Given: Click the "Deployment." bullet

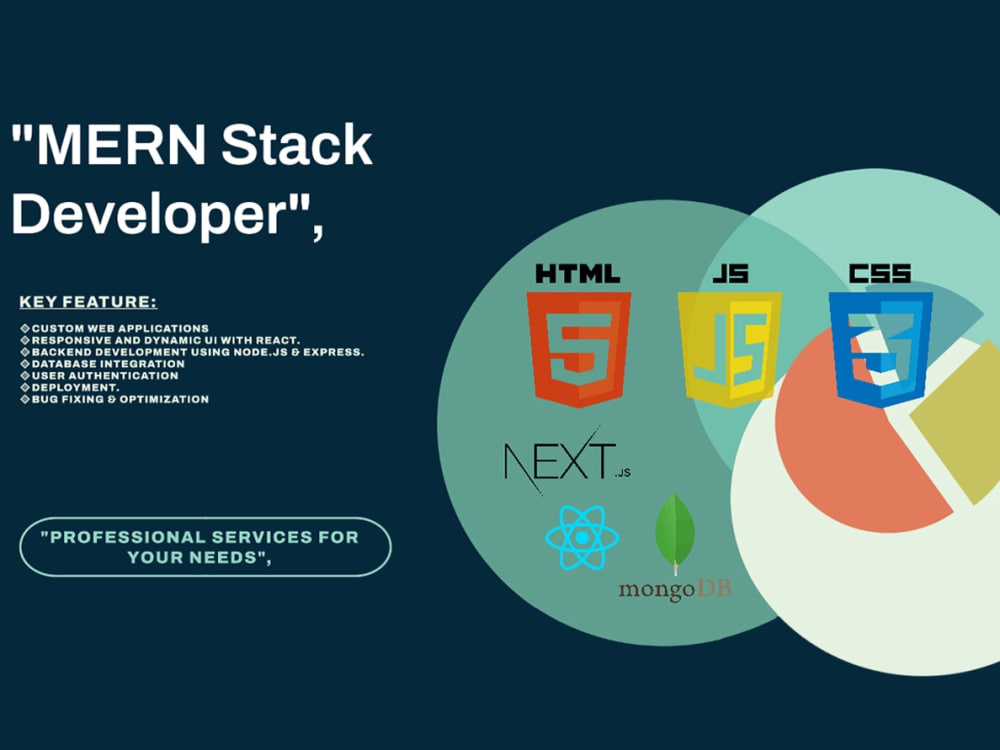Looking at the screenshot, I should point(70,387).
